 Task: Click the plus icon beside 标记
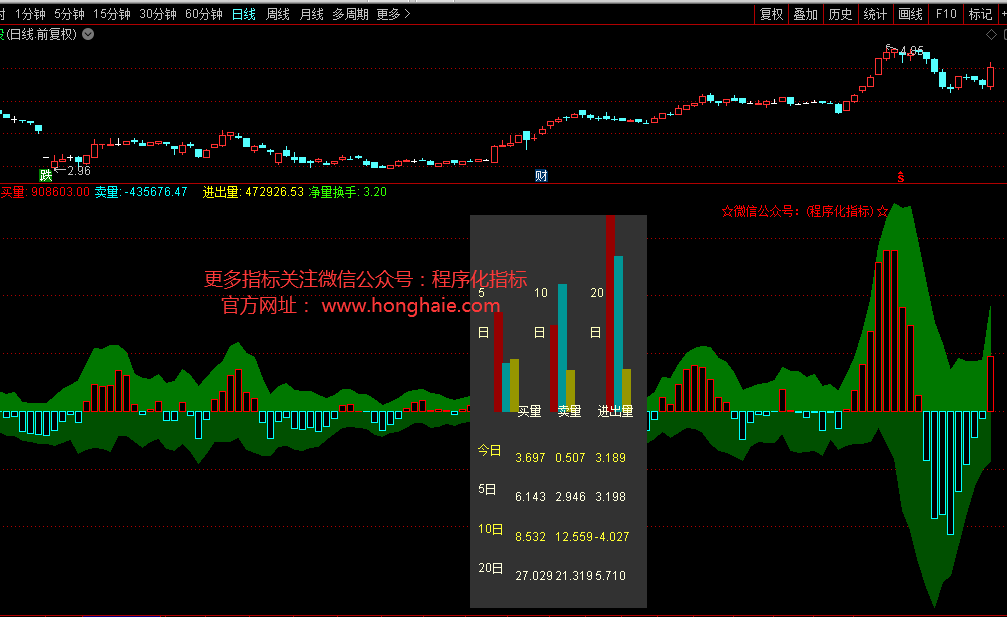pos(1000,14)
